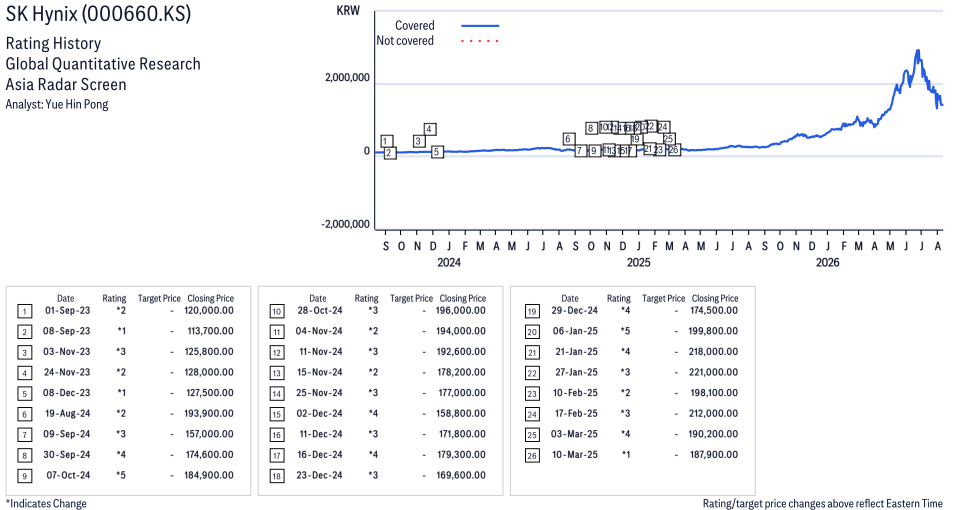Click the date 11-Dec-24
The width and height of the screenshot is (954, 510).
[x=321, y=435]
